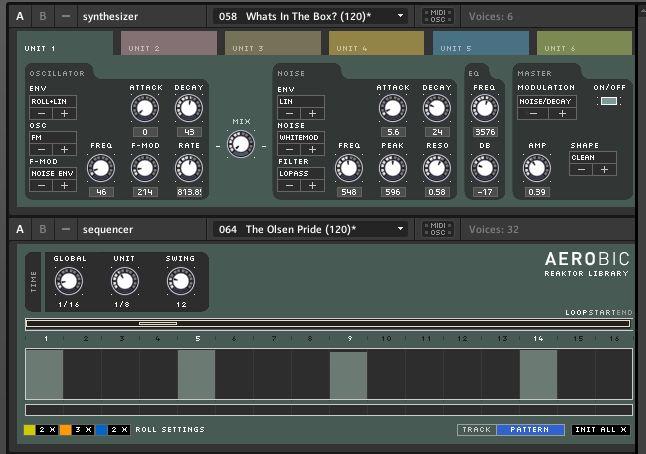Switch to the UNIT 3 tab
Screen dimensions: 646x454
click(273, 44)
